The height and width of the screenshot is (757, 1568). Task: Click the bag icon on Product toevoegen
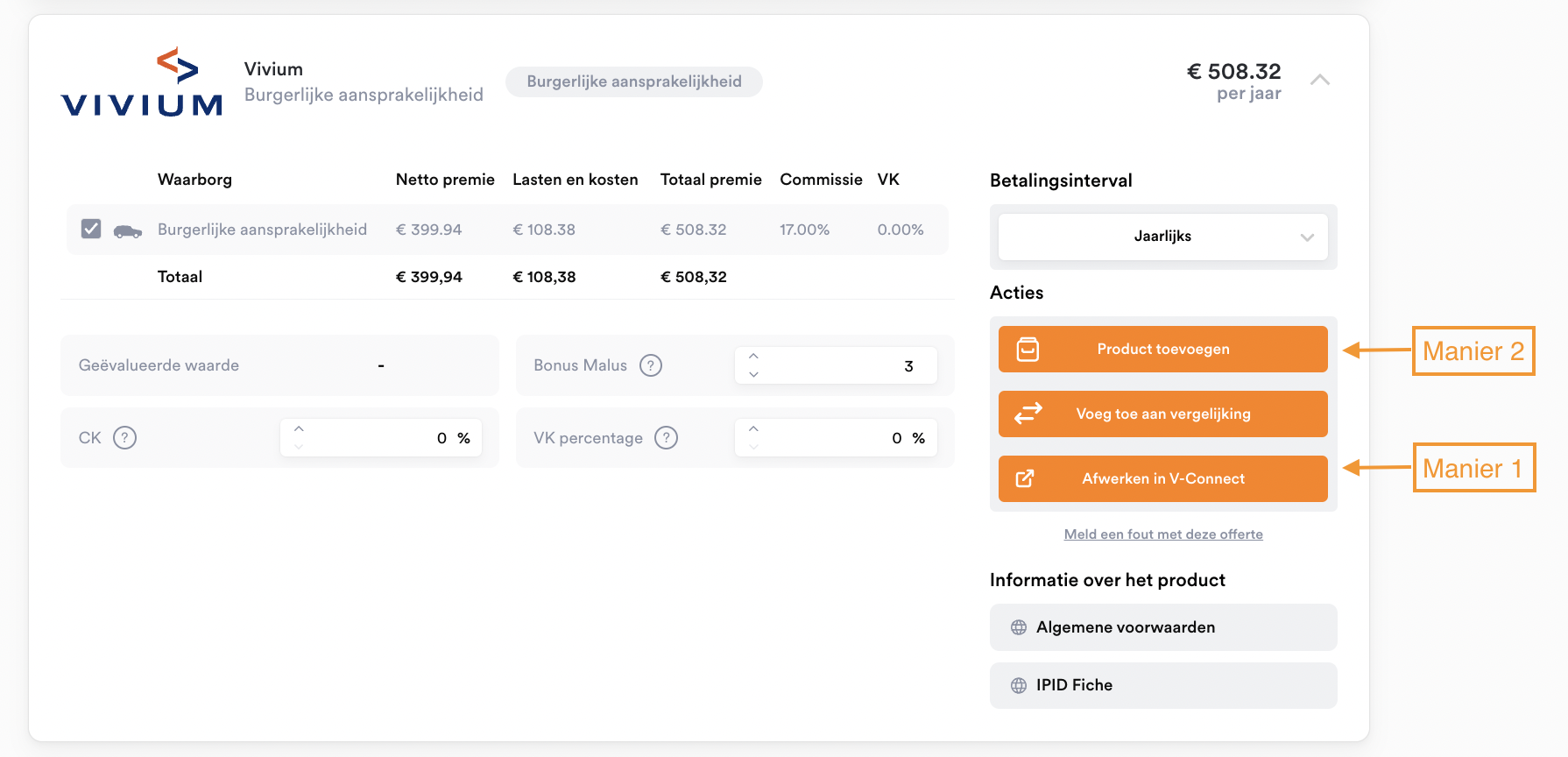tap(1028, 349)
